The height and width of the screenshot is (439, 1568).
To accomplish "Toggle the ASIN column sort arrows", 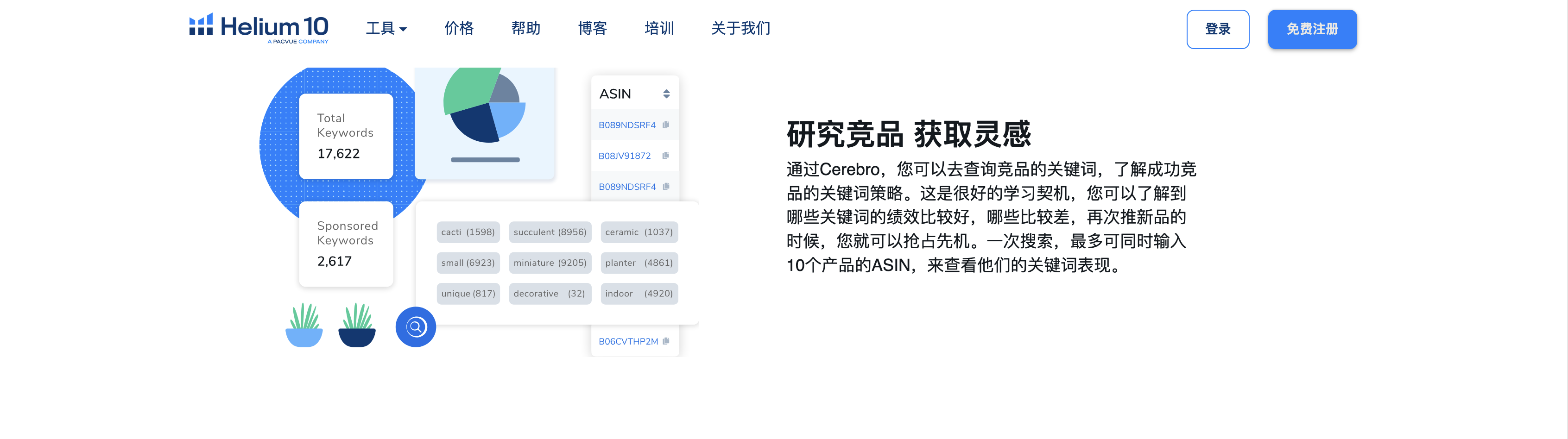I will click(666, 94).
